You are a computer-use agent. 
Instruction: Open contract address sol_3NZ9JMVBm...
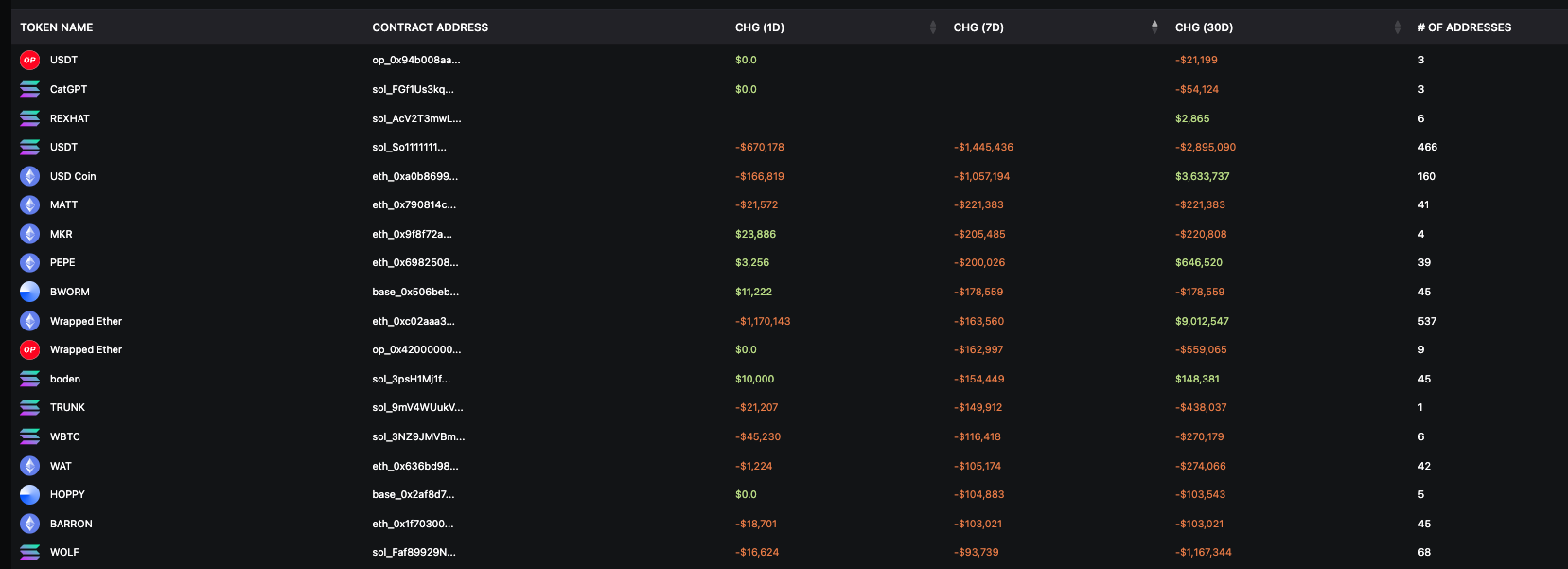coord(418,436)
